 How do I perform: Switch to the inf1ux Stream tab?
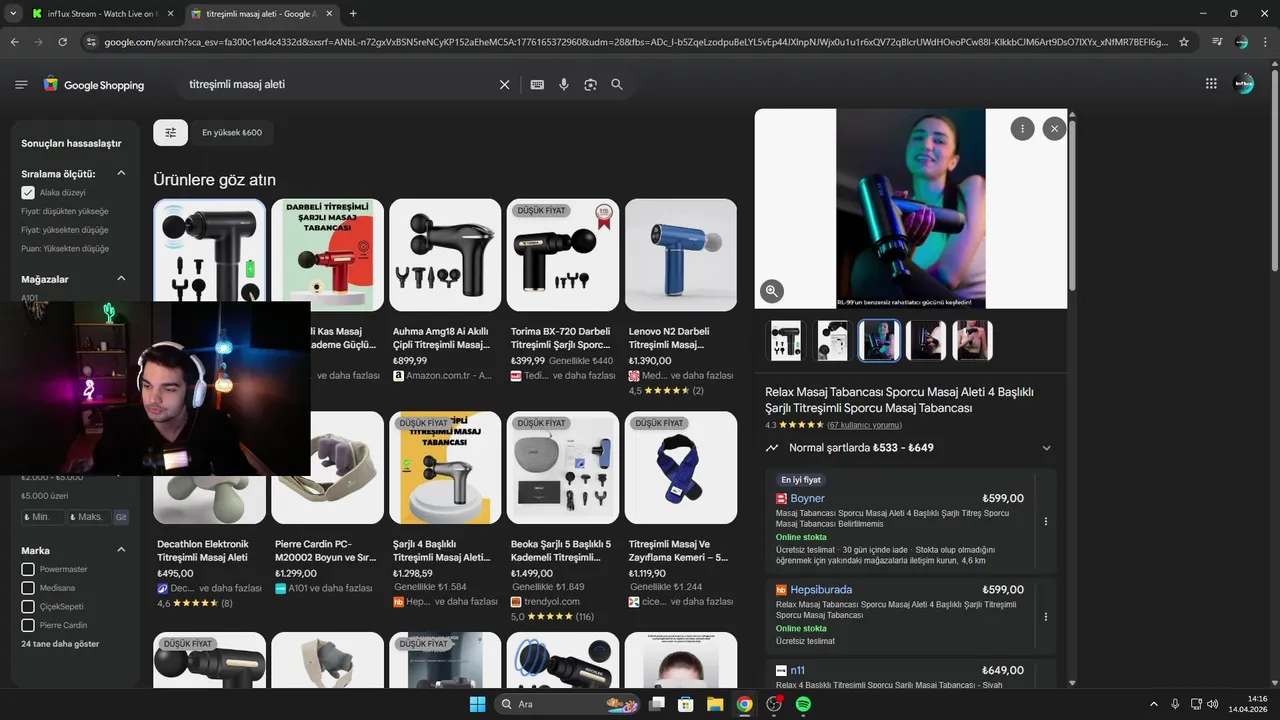(101, 13)
